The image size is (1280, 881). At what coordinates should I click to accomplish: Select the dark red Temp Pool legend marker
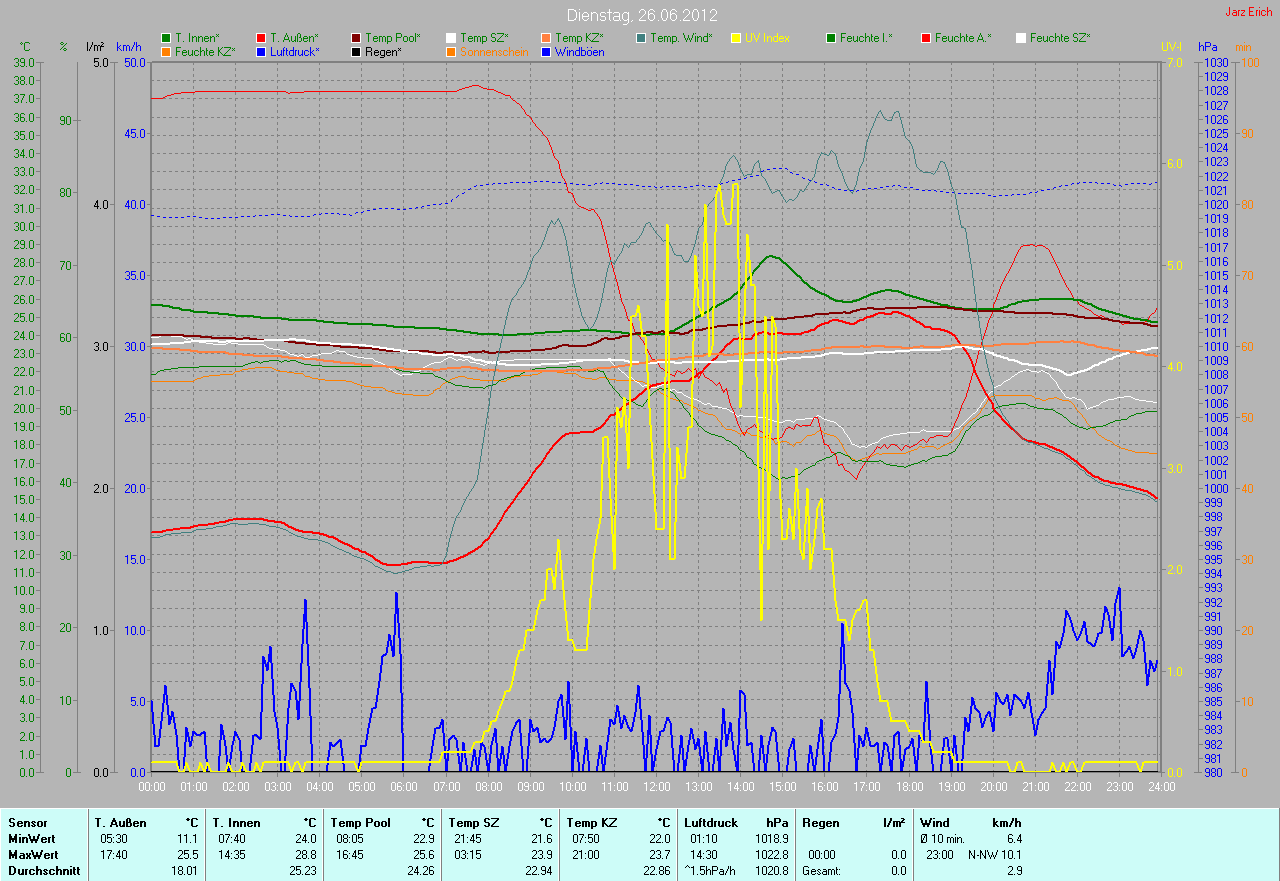(355, 38)
